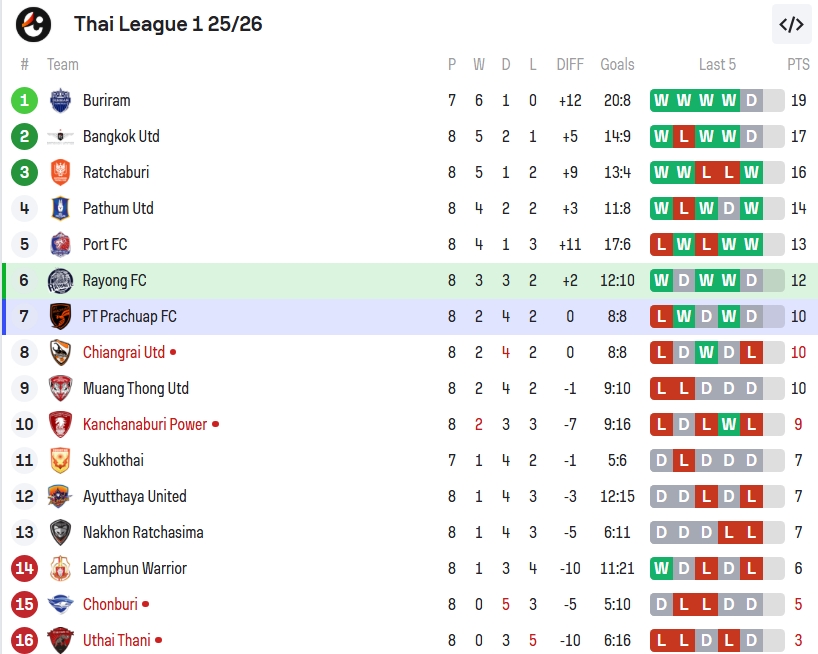818x654 pixels.
Task: Open the Chonburi team page
Action: click(x=110, y=604)
